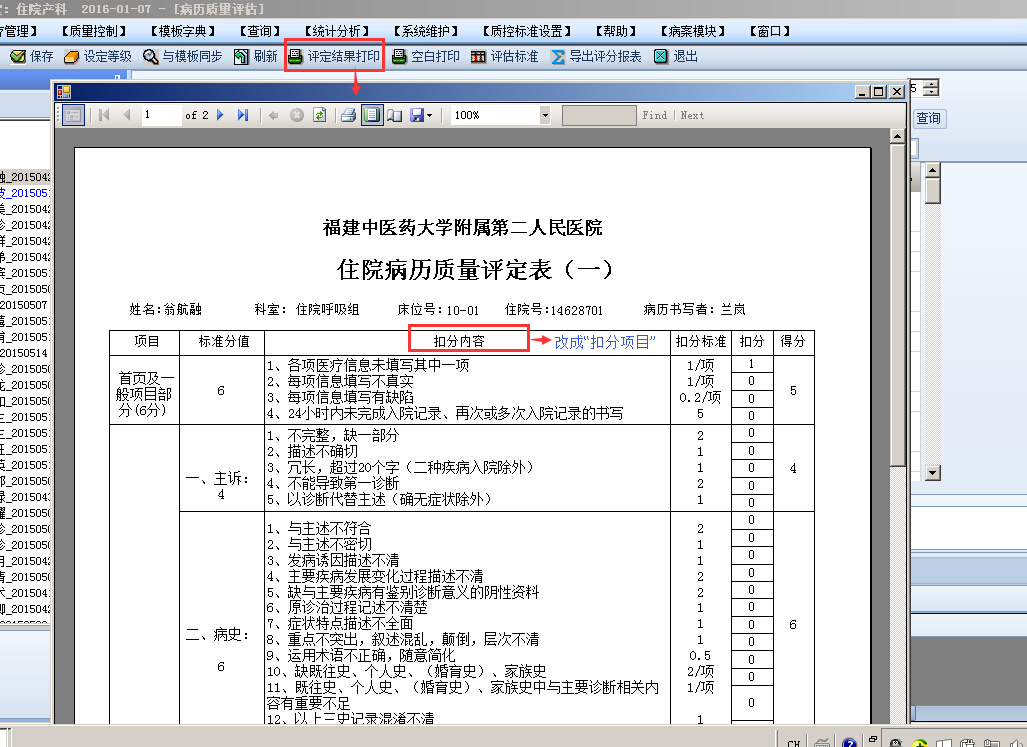Click the 设定等级 toolbar button
Image resolution: width=1027 pixels, height=747 pixels.
pos(98,57)
